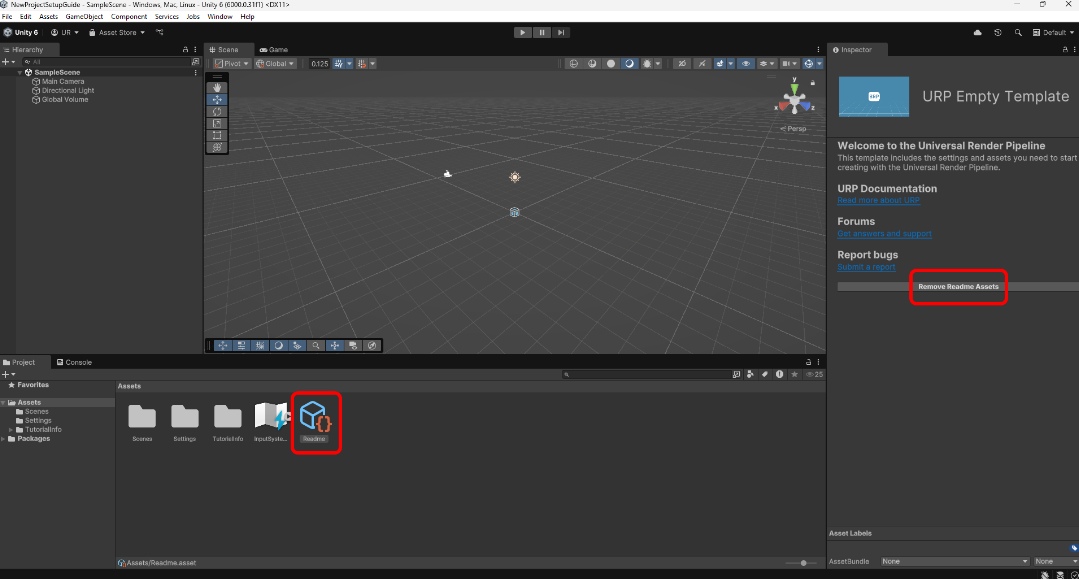Image resolution: width=1079 pixels, height=579 pixels.
Task: Select Directional Light in Hierarchy
Action: pyautogui.click(x=67, y=90)
